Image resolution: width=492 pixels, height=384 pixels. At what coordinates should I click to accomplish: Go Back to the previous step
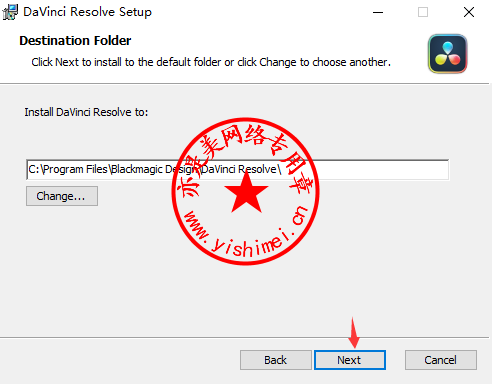click(276, 360)
